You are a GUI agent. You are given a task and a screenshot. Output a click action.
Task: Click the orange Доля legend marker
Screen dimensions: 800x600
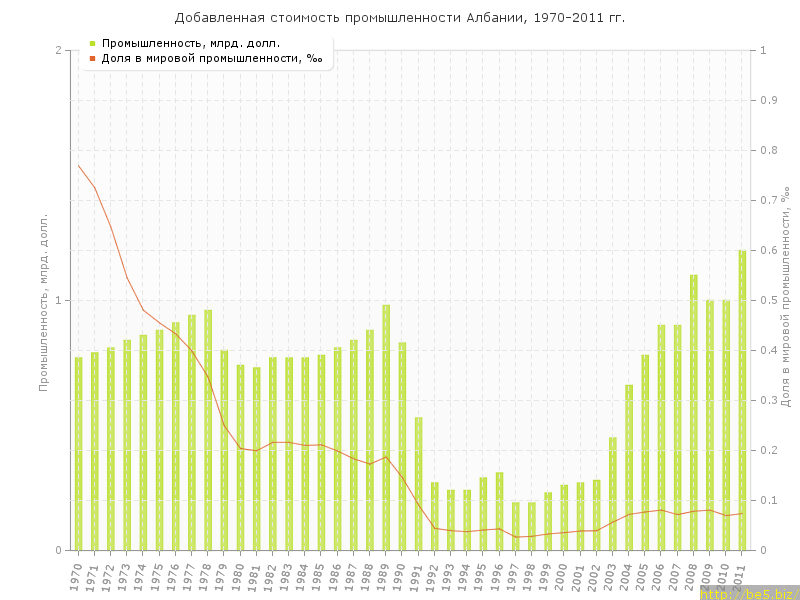coord(92,58)
